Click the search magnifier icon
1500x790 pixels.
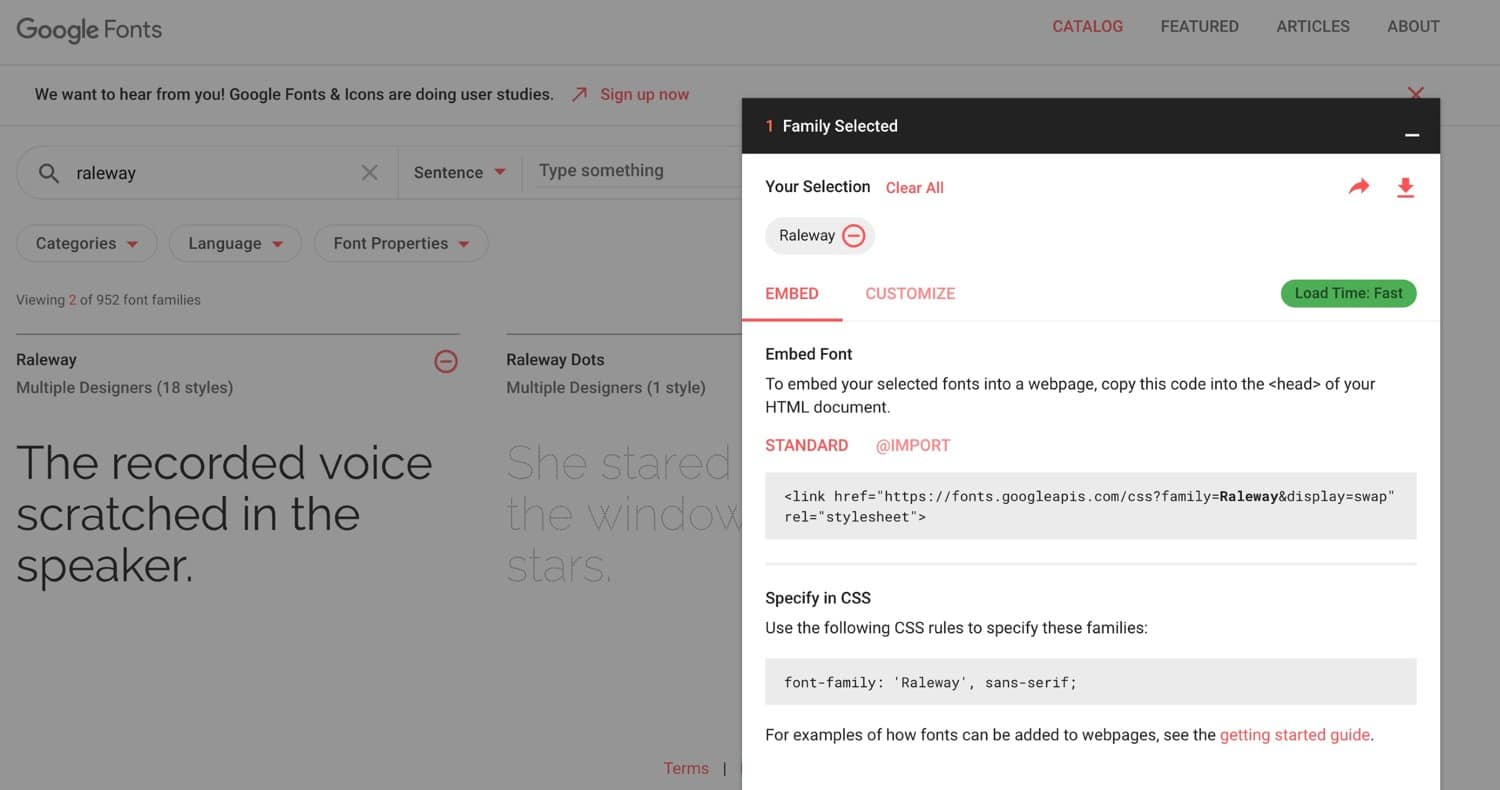pyautogui.click(x=47, y=173)
